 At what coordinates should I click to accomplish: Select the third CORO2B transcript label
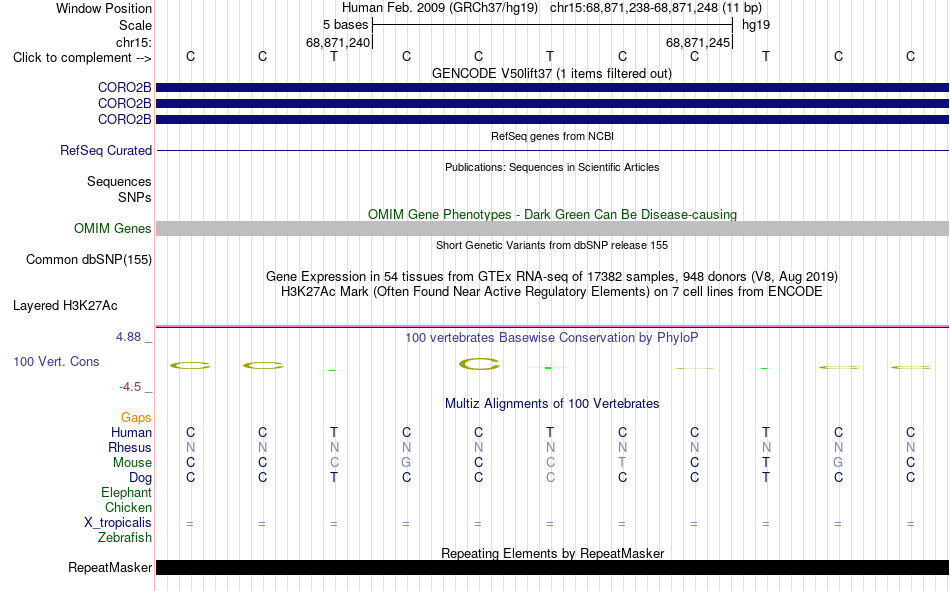point(124,119)
